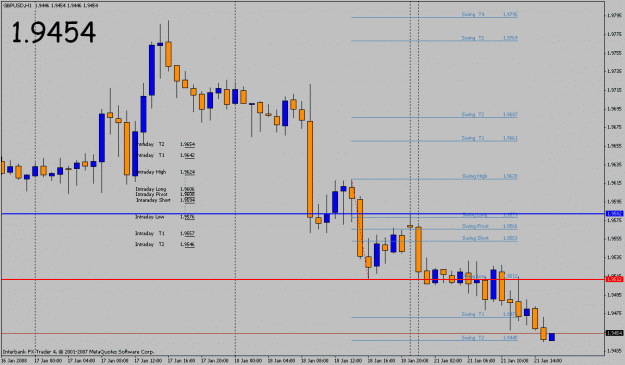Click the 21 Jan 02:00 time label

tap(448, 361)
